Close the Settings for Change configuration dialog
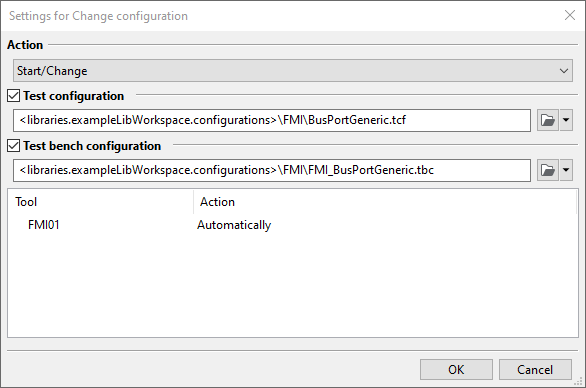This screenshot has width=586, height=388. [570, 15]
